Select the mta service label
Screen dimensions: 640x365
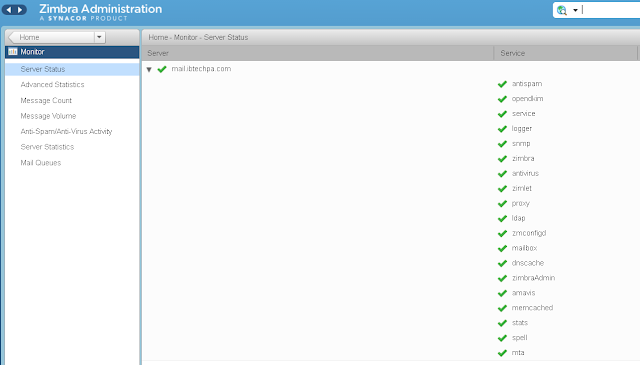tap(518, 353)
